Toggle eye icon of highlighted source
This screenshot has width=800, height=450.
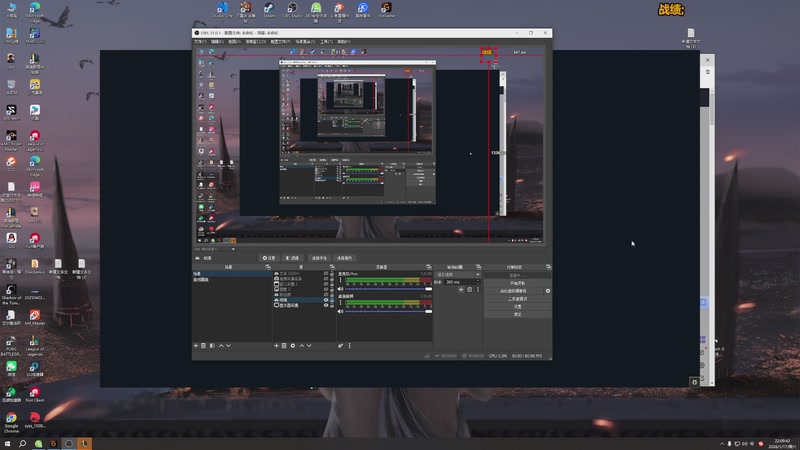point(327,299)
